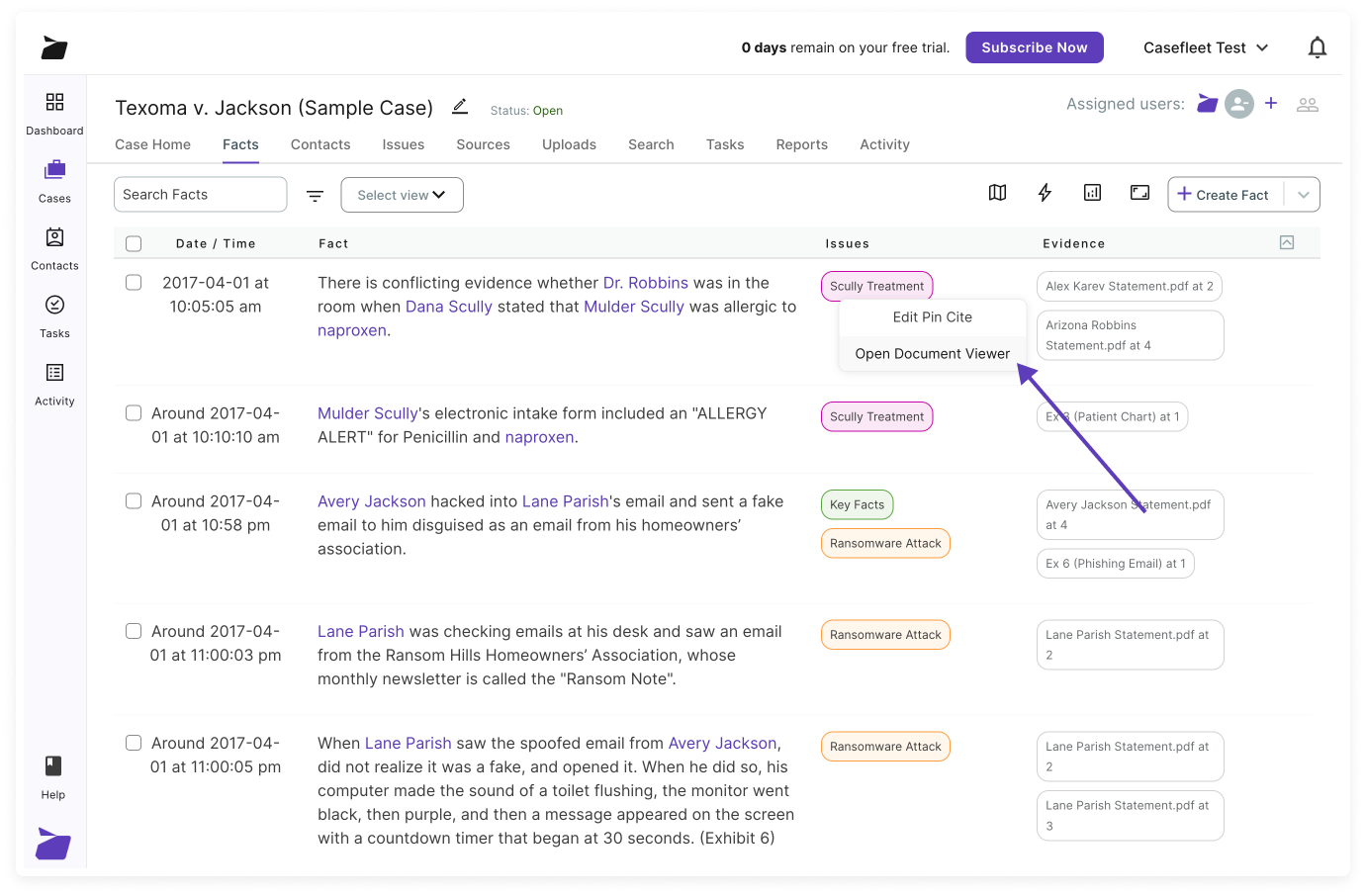Image resolution: width=1366 pixels, height=896 pixels.
Task: Click the Subscribe Now button
Action: [1034, 46]
